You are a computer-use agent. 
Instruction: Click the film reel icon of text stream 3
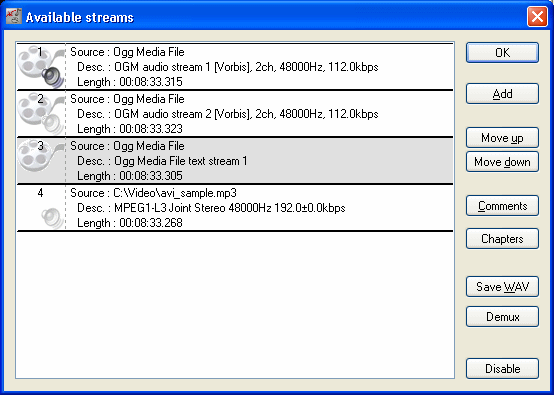click(41, 156)
